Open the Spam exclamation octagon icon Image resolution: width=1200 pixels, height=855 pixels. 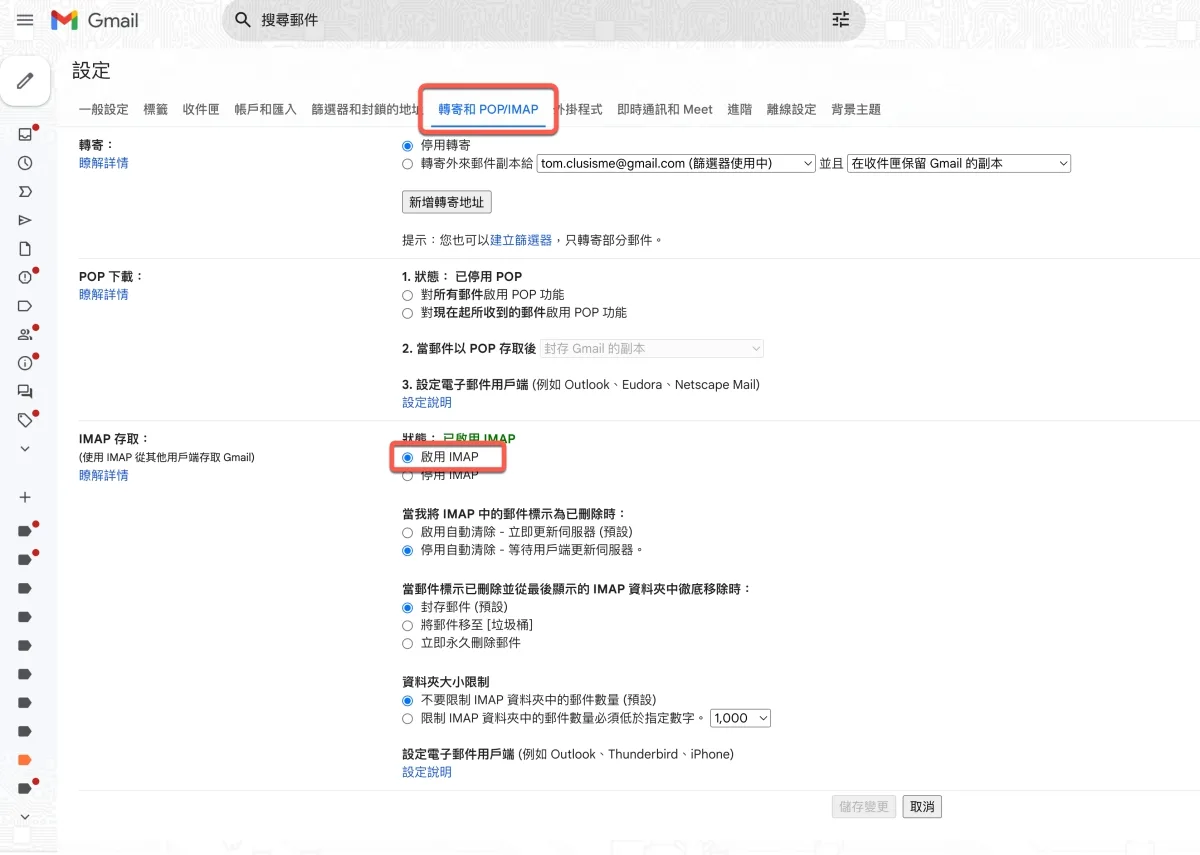click(x=25, y=277)
